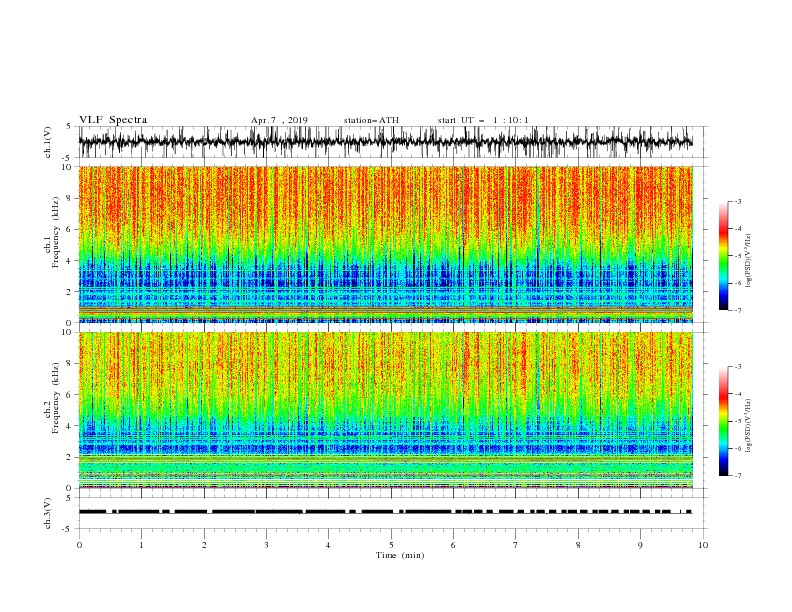Click the "ch.2 Frequency (kHz)" axis label
This screenshot has height=612, width=792.
pyautogui.click(x=52, y=398)
